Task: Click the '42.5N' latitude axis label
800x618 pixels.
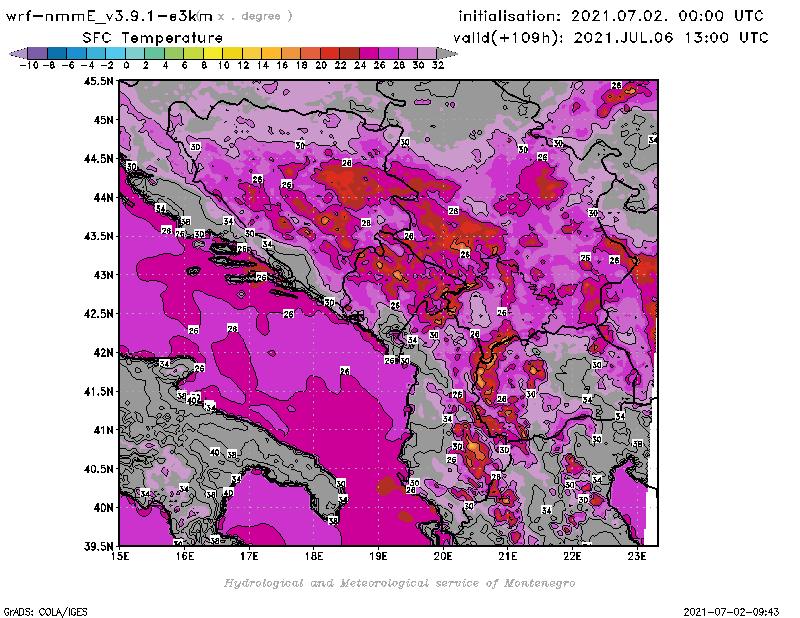Action: click(98, 314)
